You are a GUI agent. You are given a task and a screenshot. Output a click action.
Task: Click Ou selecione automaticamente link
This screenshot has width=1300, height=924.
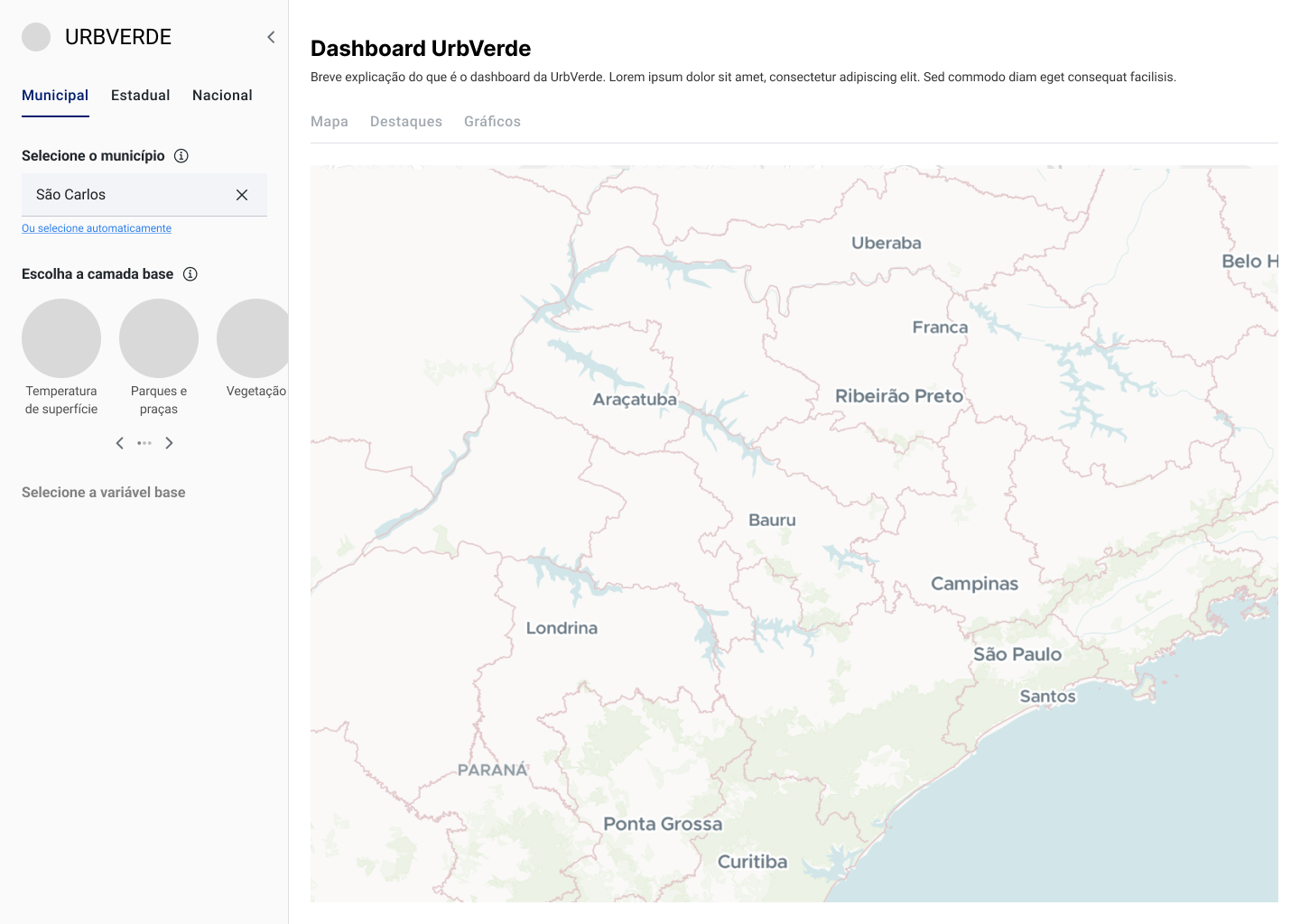(97, 229)
